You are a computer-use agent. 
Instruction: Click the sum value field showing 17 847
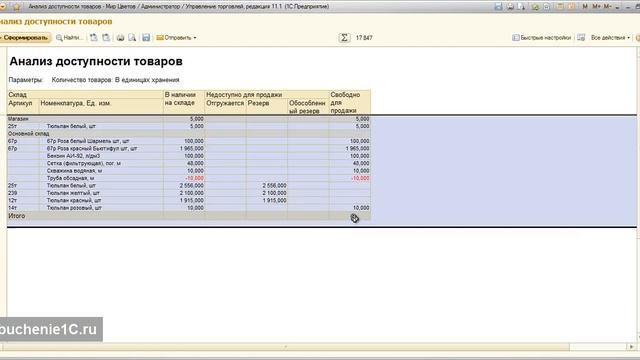pyautogui.click(x=364, y=38)
